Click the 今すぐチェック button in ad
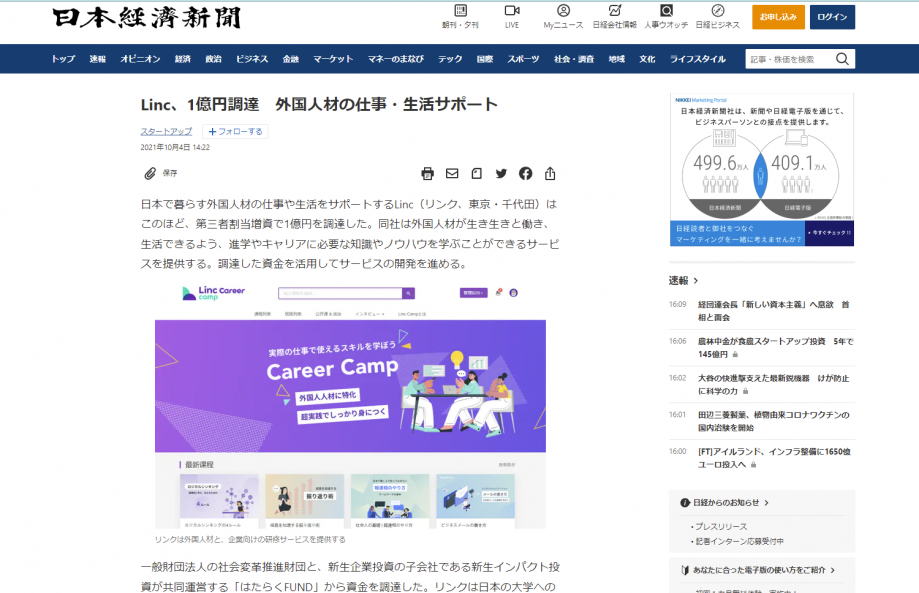This screenshot has width=919, height=593. click(x=829, y=233)
